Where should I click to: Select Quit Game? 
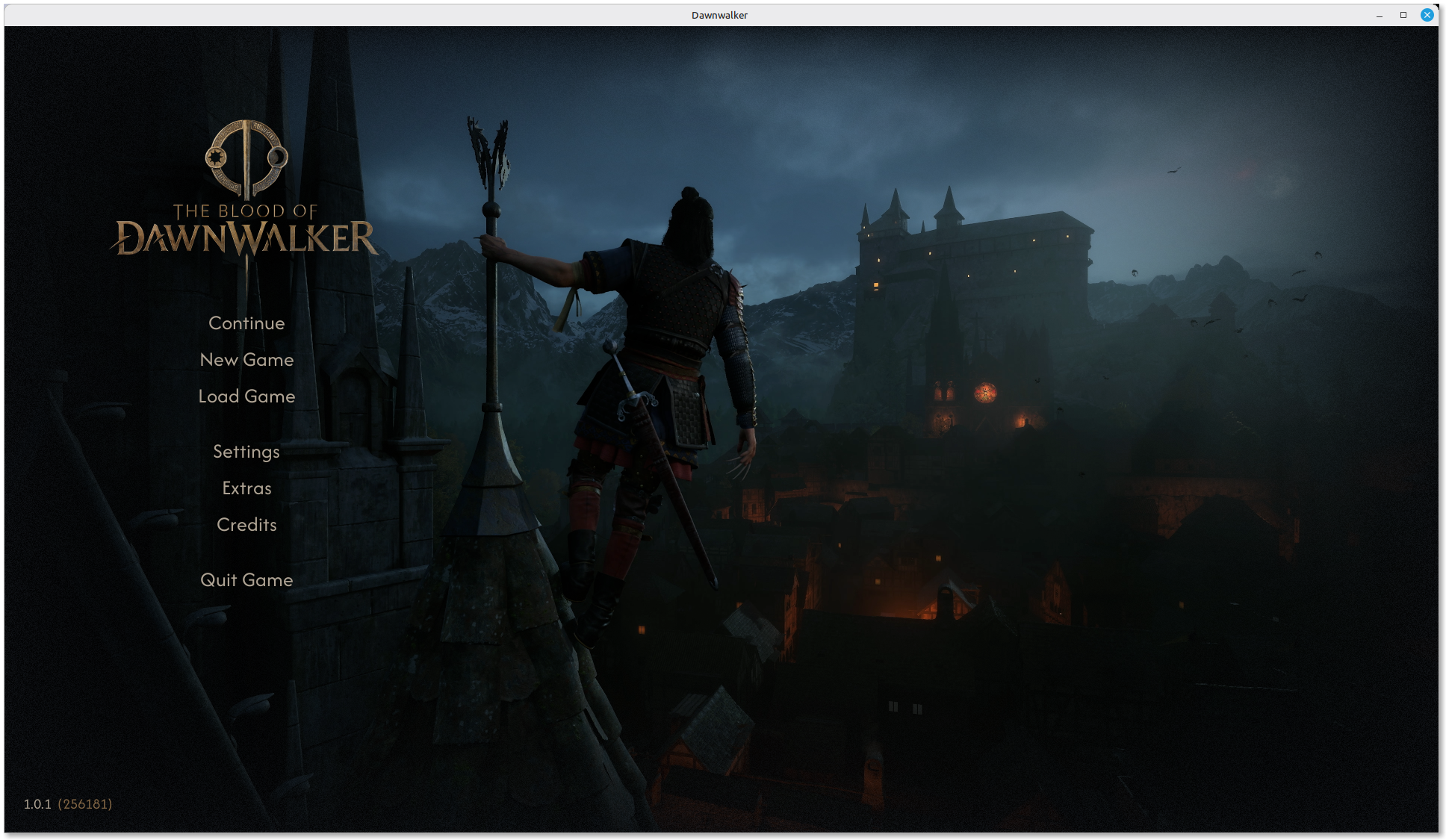(x=246, y=580)
